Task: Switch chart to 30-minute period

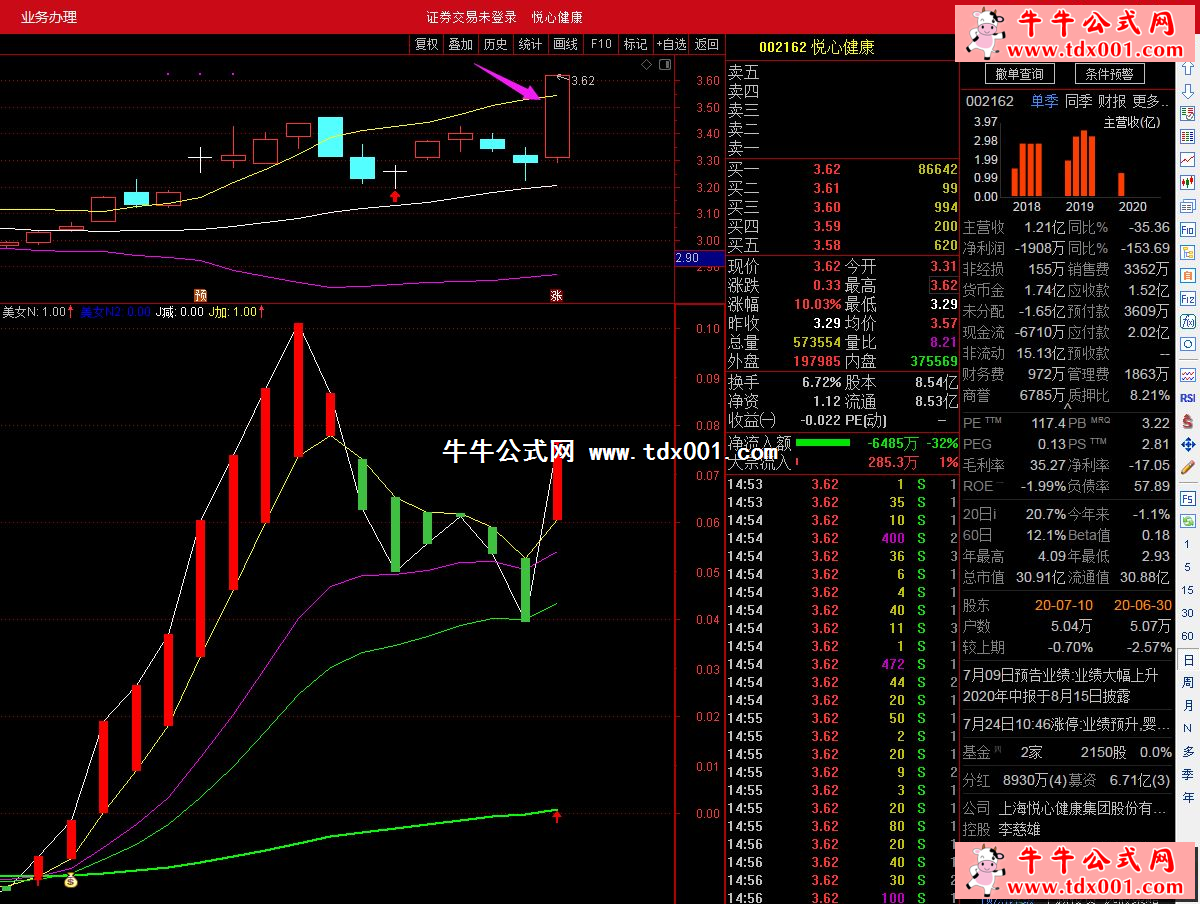Action: point(1188,613)
